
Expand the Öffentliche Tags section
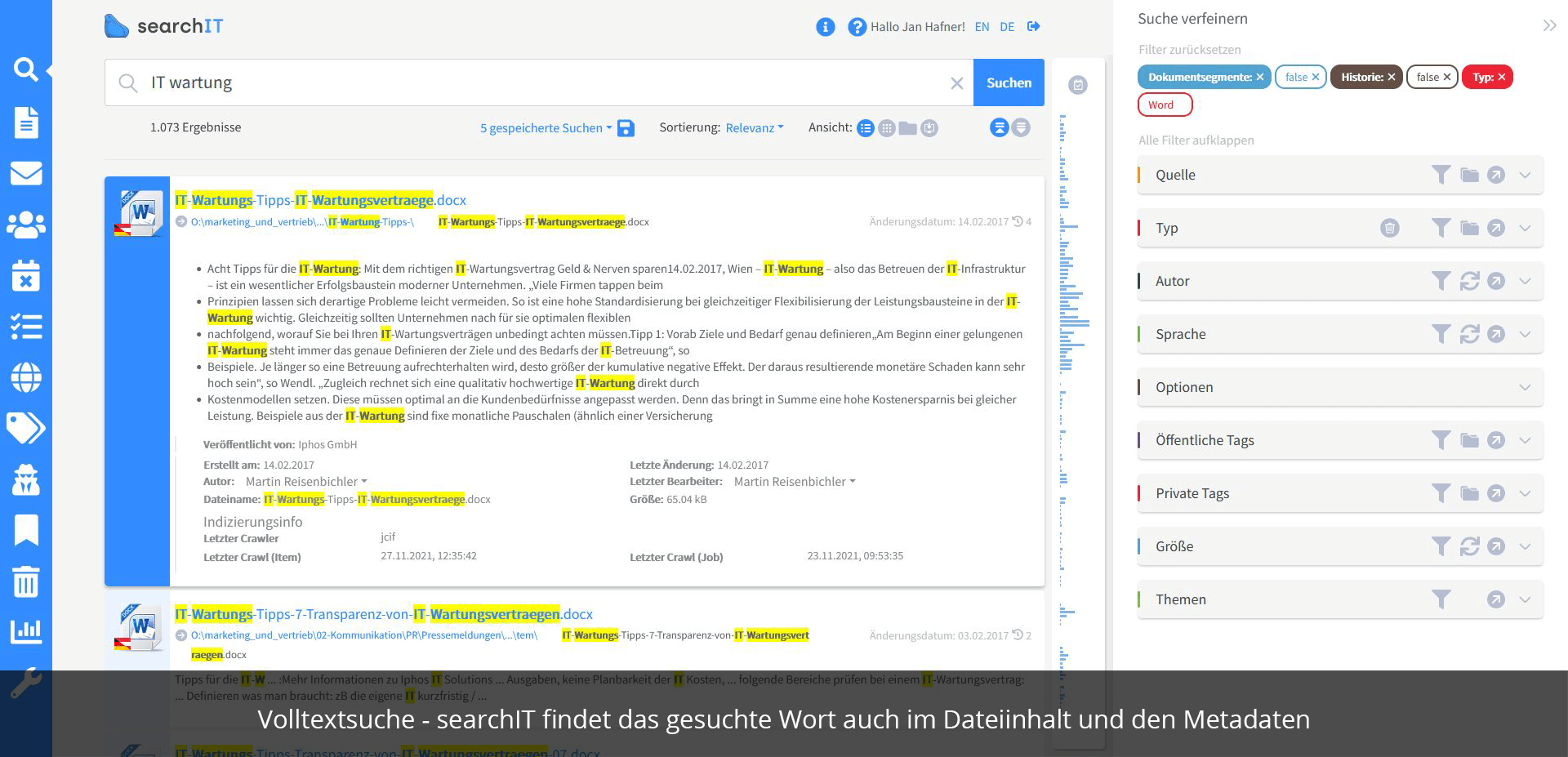(1525, 440)
